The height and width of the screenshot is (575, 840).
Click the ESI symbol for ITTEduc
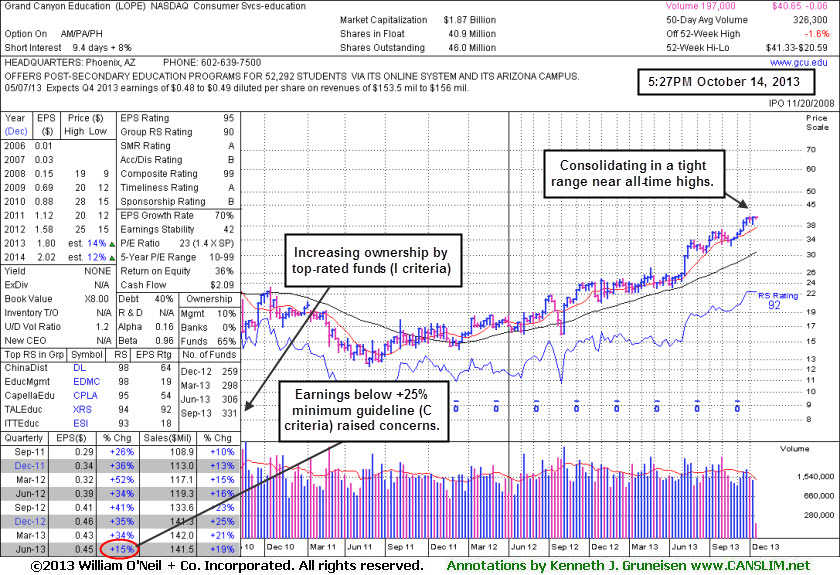[80, 423]
